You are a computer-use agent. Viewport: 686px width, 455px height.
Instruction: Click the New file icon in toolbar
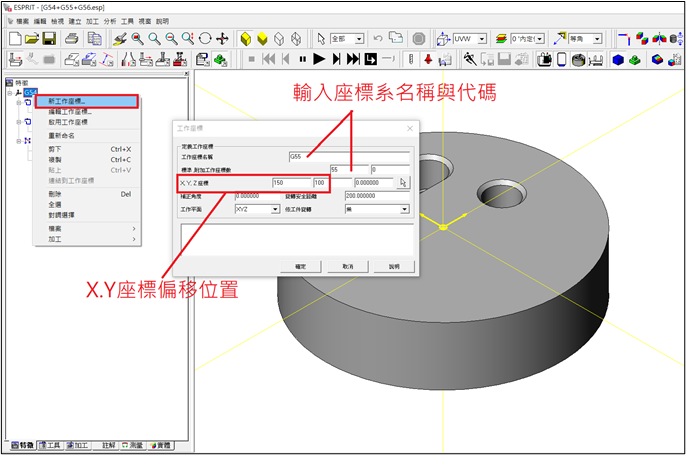coord(13,38)
